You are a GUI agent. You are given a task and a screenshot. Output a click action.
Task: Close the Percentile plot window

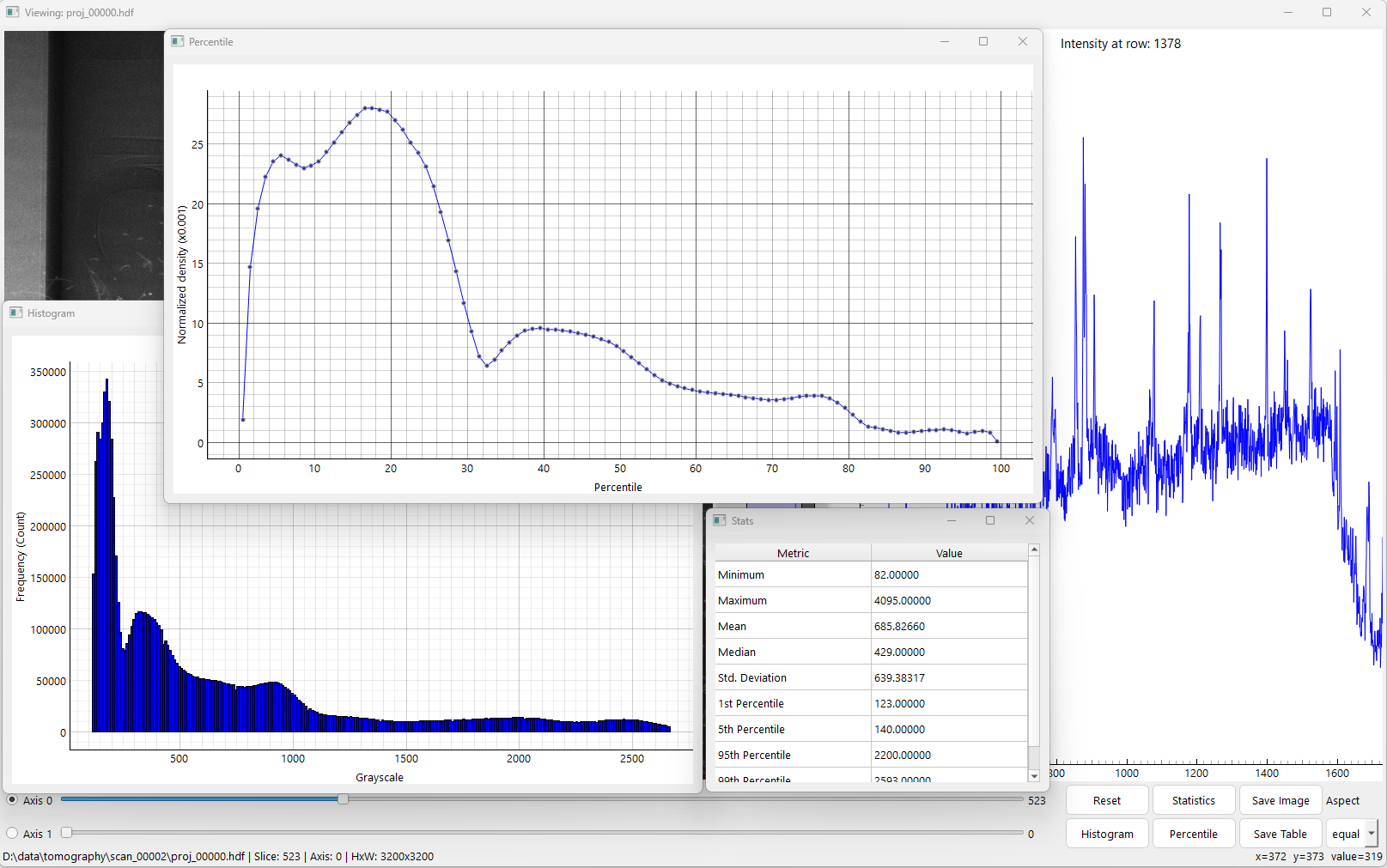1022,41
